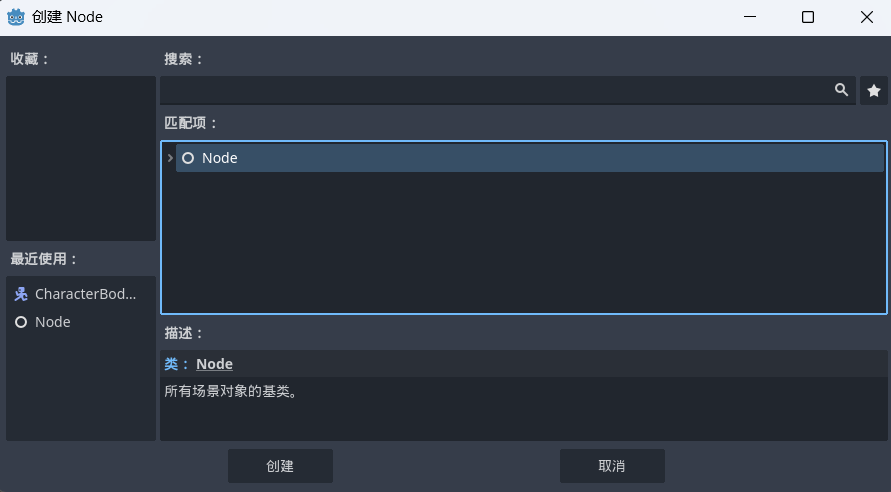This screenshot has width=891, height=492.
Task: Minimize the 创建 Node window
Action: click(x=750, y=17)
